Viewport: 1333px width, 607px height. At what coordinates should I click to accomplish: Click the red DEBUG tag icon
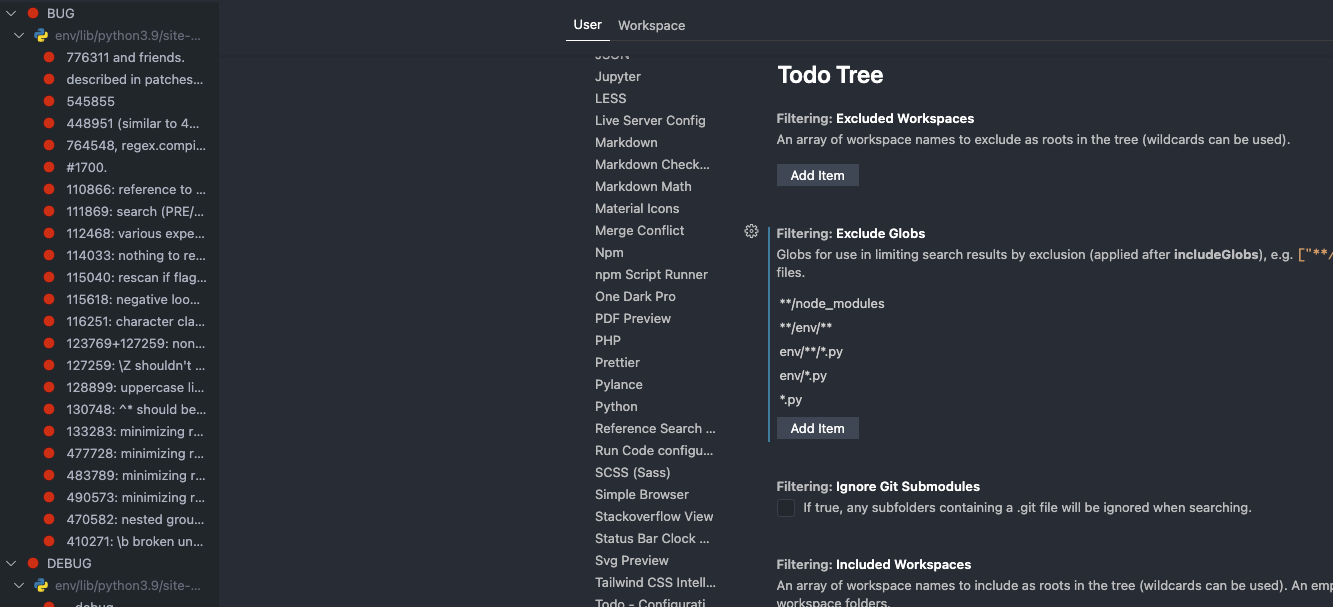point(32,563)
